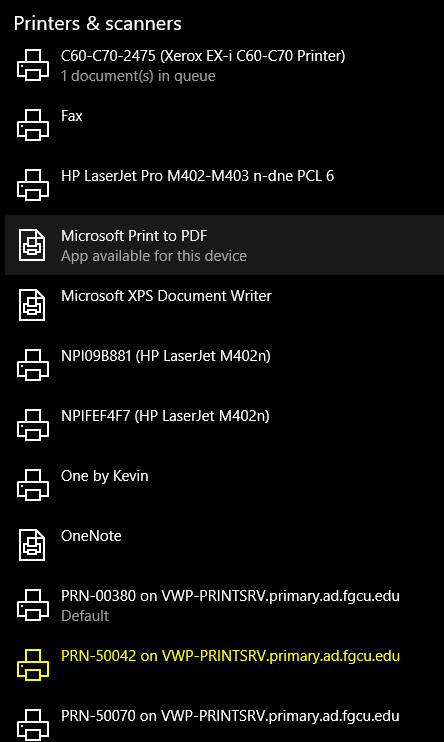Select the C60-C70-2475 Xerox printer entry

coord(224,65)
